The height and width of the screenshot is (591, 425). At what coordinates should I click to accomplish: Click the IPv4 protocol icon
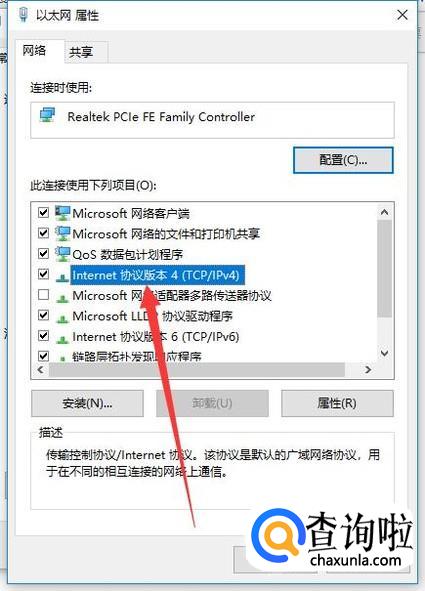coord(62,277)
